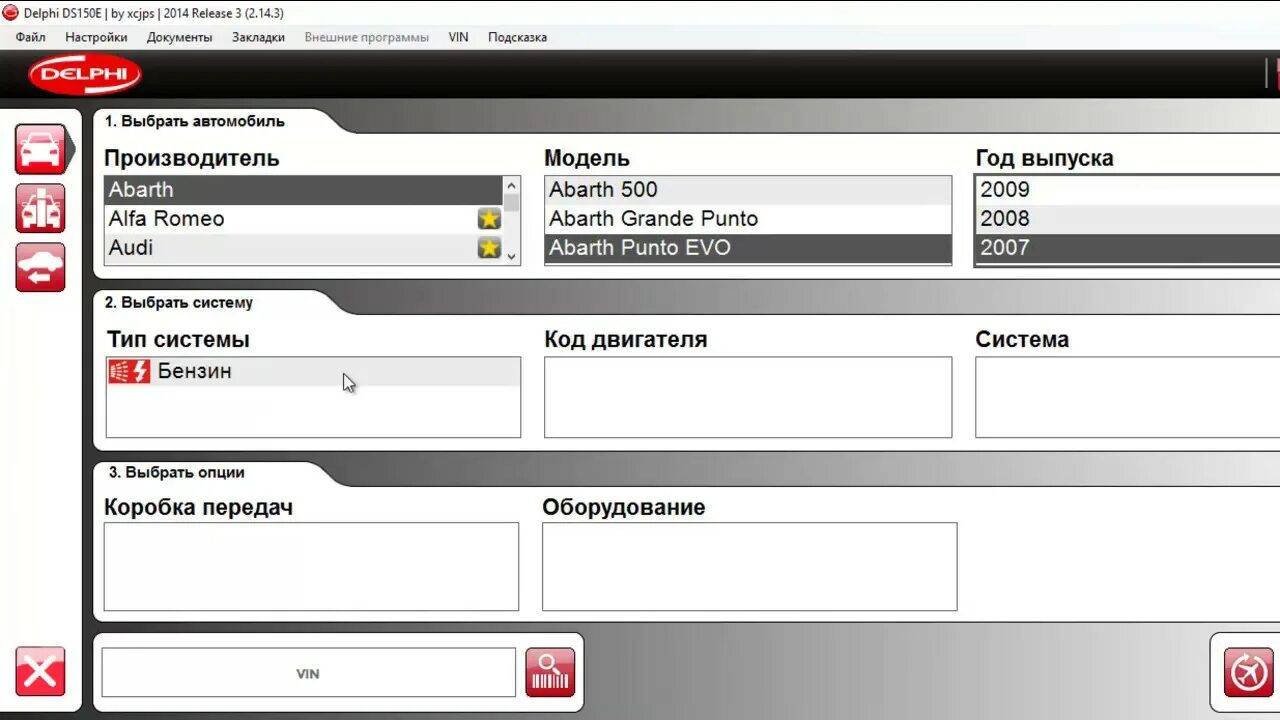The height and width of the screenshot is (720, 1280).
Task: Click the VIN barcode search icon
Action: [550, 672]
